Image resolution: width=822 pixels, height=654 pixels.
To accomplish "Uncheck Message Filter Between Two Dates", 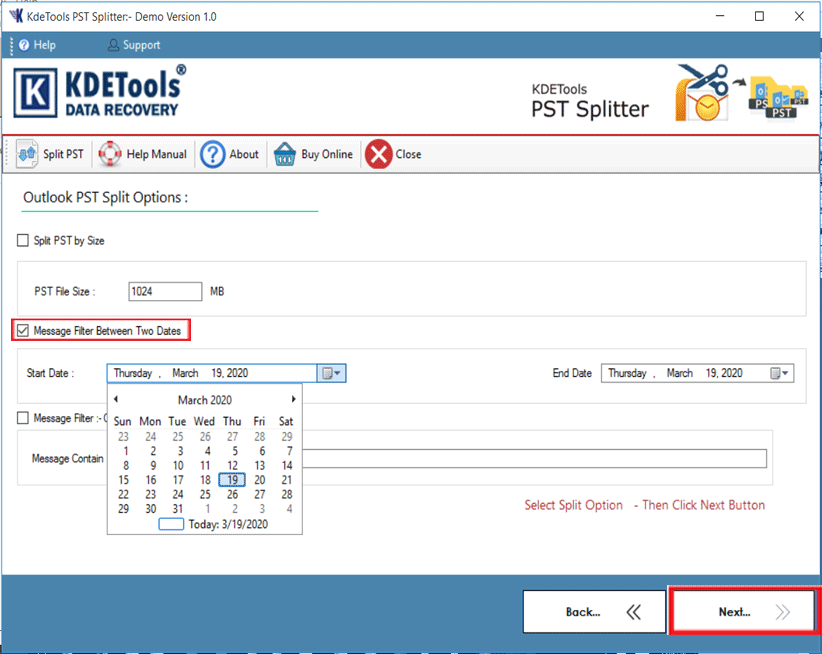I will click(x=23, y=331).
